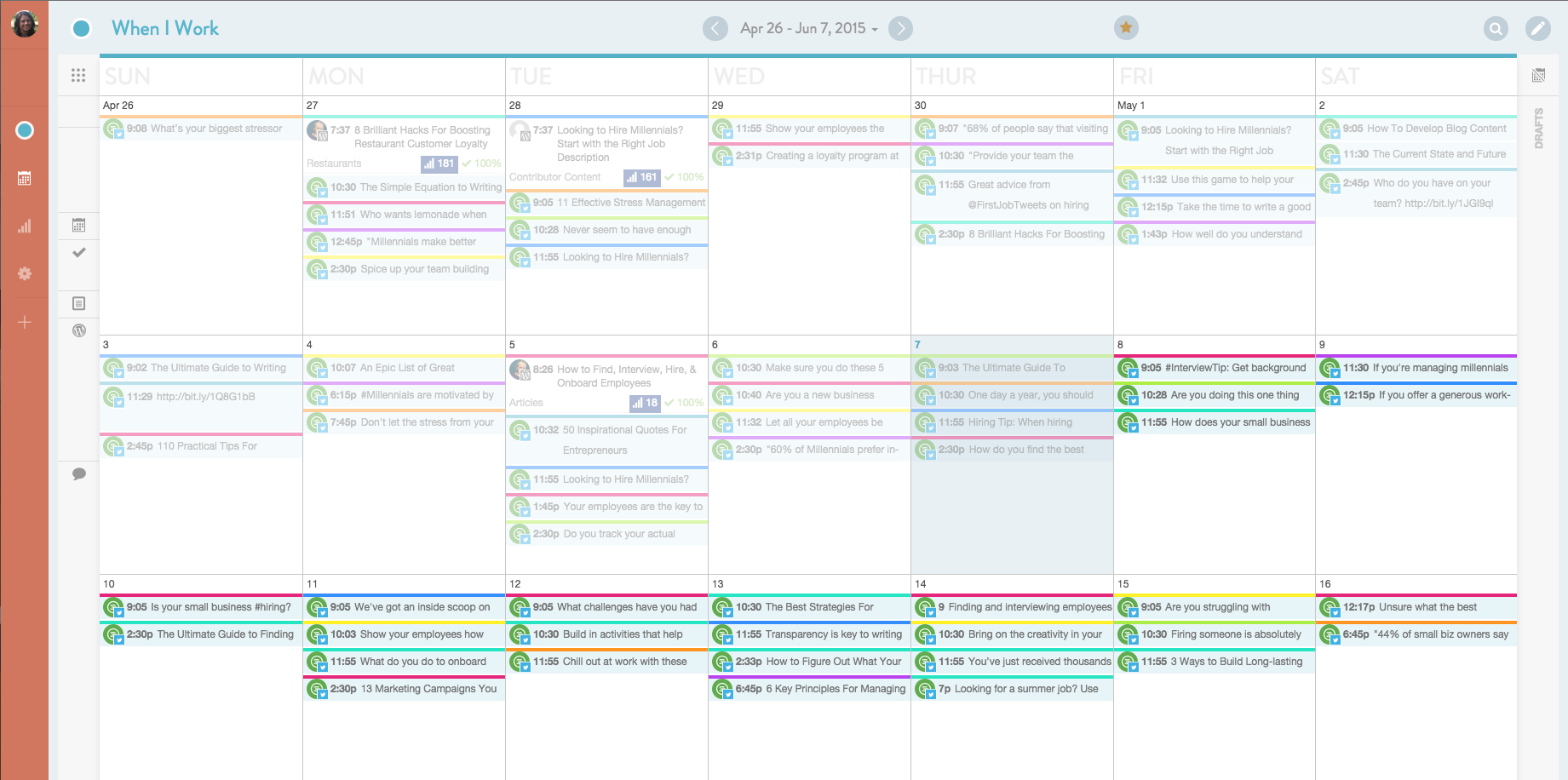
Task: Open 11:55 Great advice from @FirstJobTweets post
Action: pos(1013,195)
